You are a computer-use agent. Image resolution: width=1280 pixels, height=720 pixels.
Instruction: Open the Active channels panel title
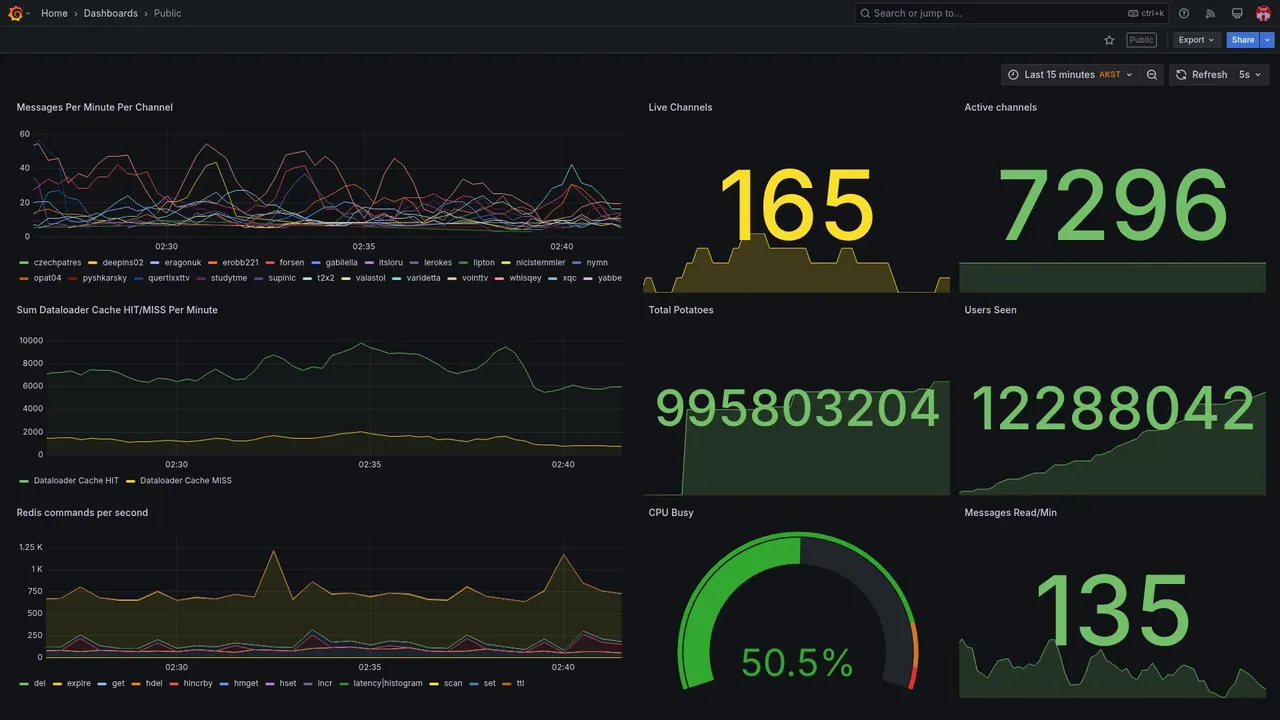tap(1001, 107)
